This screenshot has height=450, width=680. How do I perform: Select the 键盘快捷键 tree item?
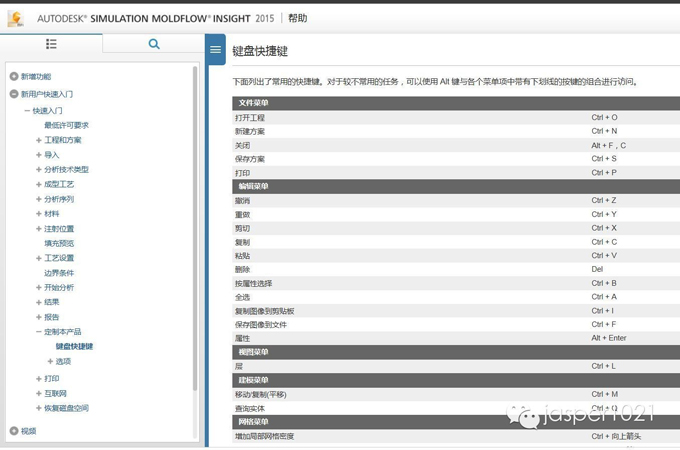pyautogui.click(x=74, y=346)
